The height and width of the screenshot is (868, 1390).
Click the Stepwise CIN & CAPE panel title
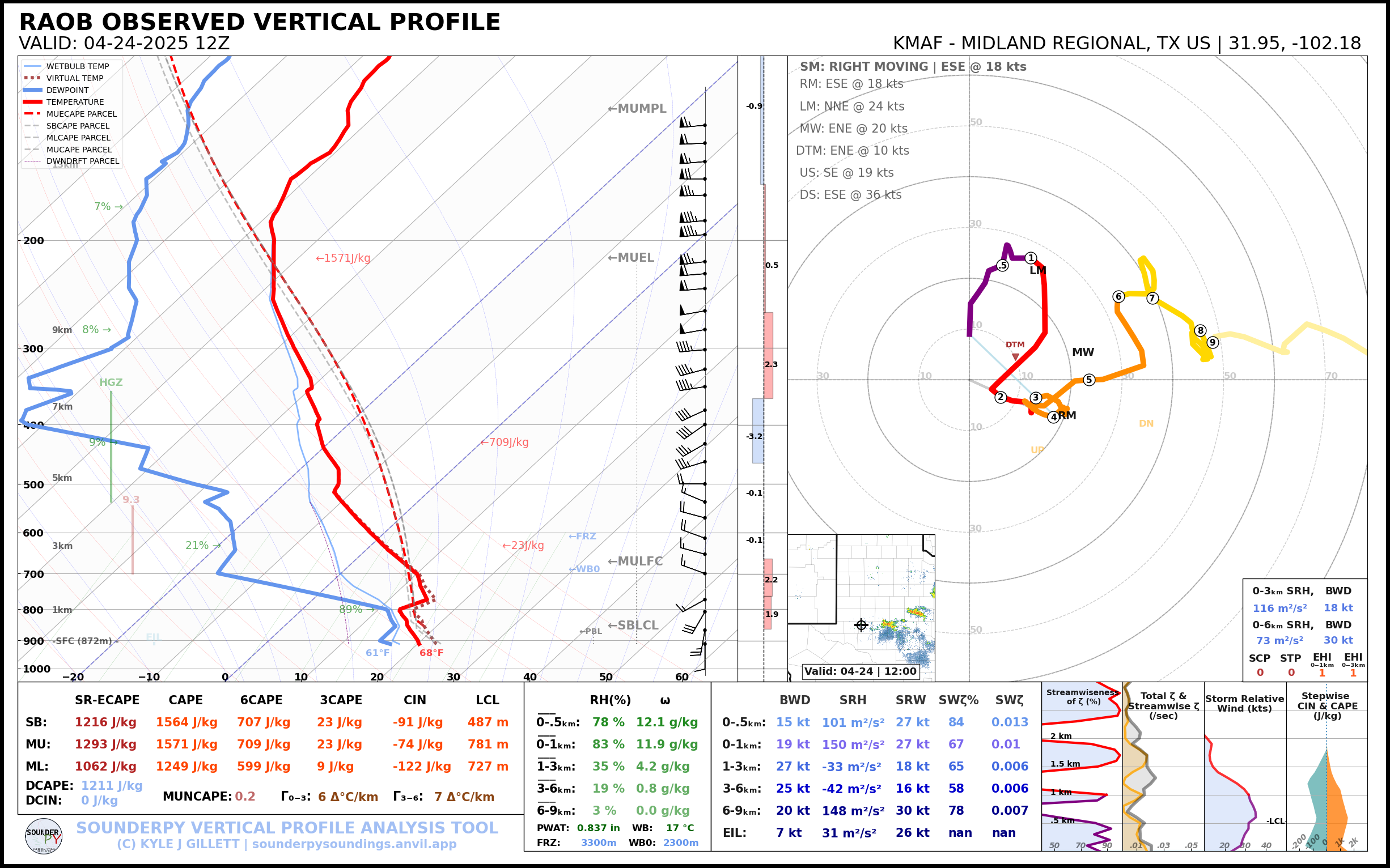click(1327, 705)
